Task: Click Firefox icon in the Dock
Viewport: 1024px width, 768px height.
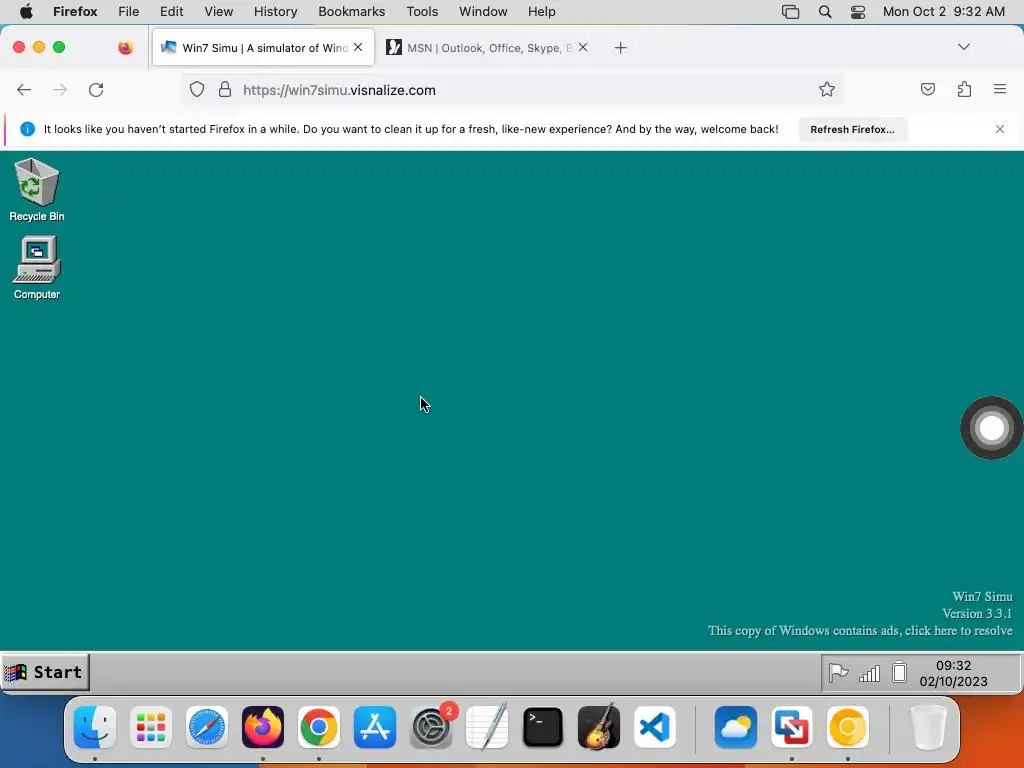Action: (x=263, y=726)
